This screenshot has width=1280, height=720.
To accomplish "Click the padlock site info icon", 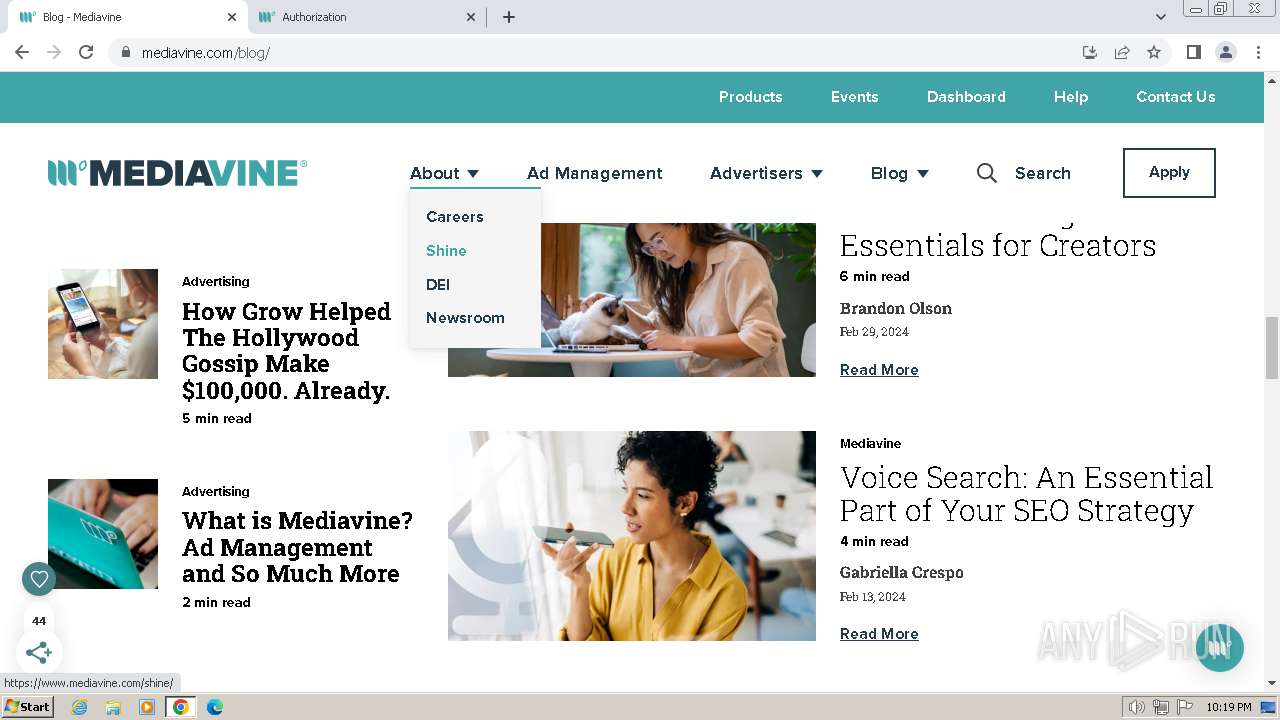I will click(126, 52).
